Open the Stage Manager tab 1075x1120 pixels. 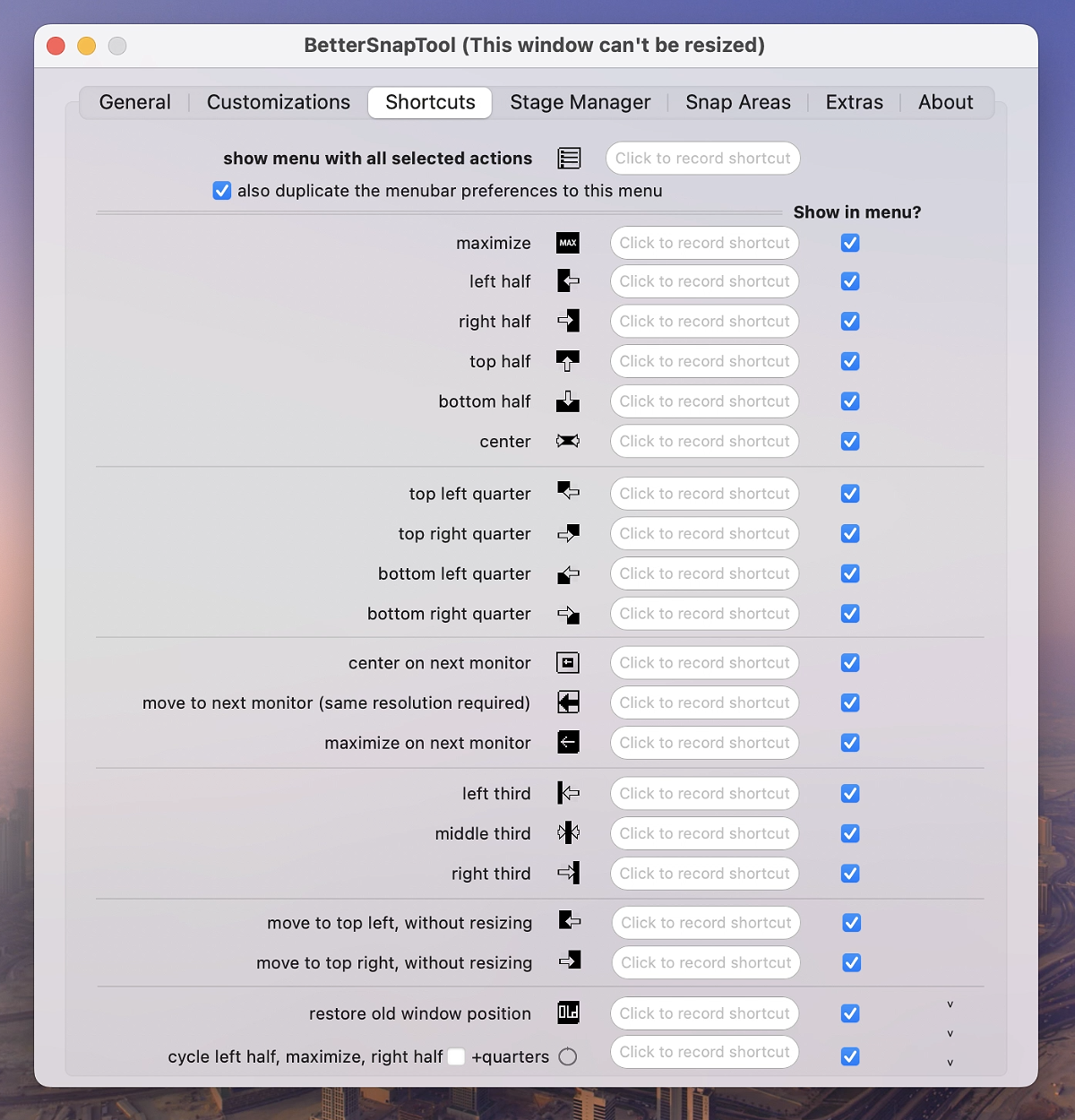click(580, 102)
